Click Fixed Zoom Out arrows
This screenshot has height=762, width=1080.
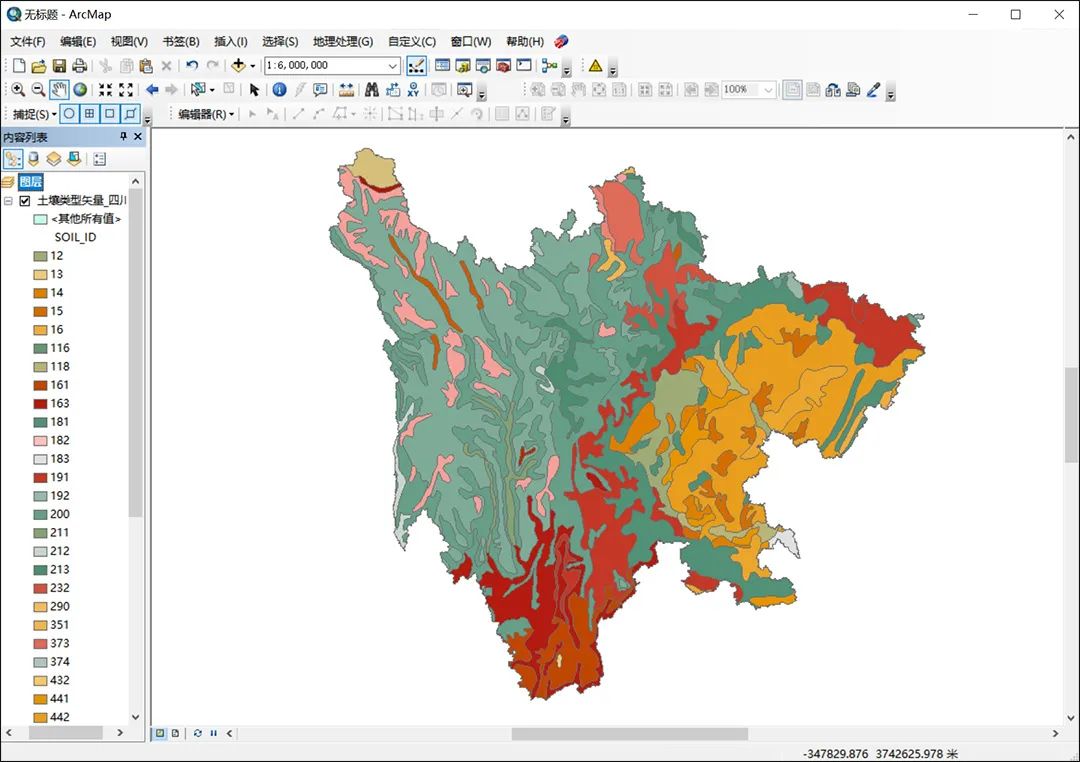click(126, 90)
